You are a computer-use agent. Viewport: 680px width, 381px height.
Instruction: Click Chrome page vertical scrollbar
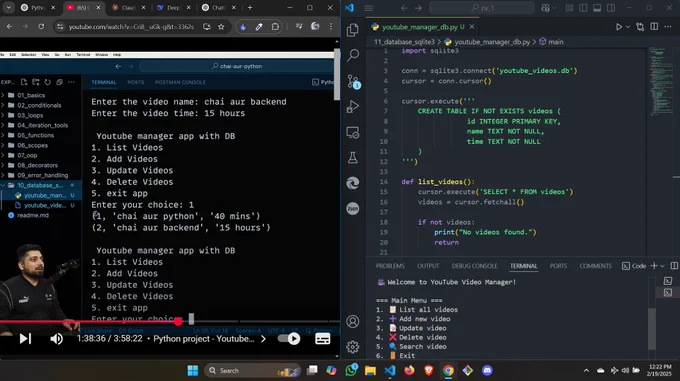coord(337,74)
